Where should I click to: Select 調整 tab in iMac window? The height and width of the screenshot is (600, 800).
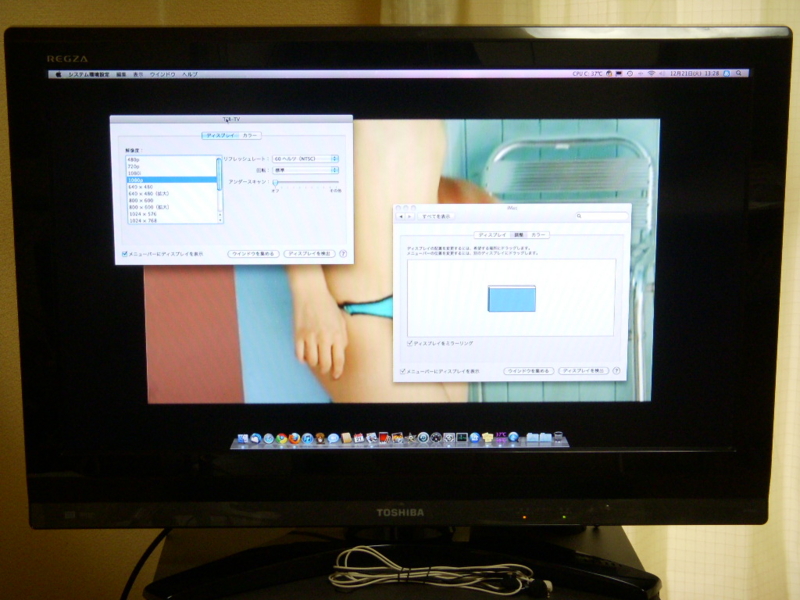point(518,235)
